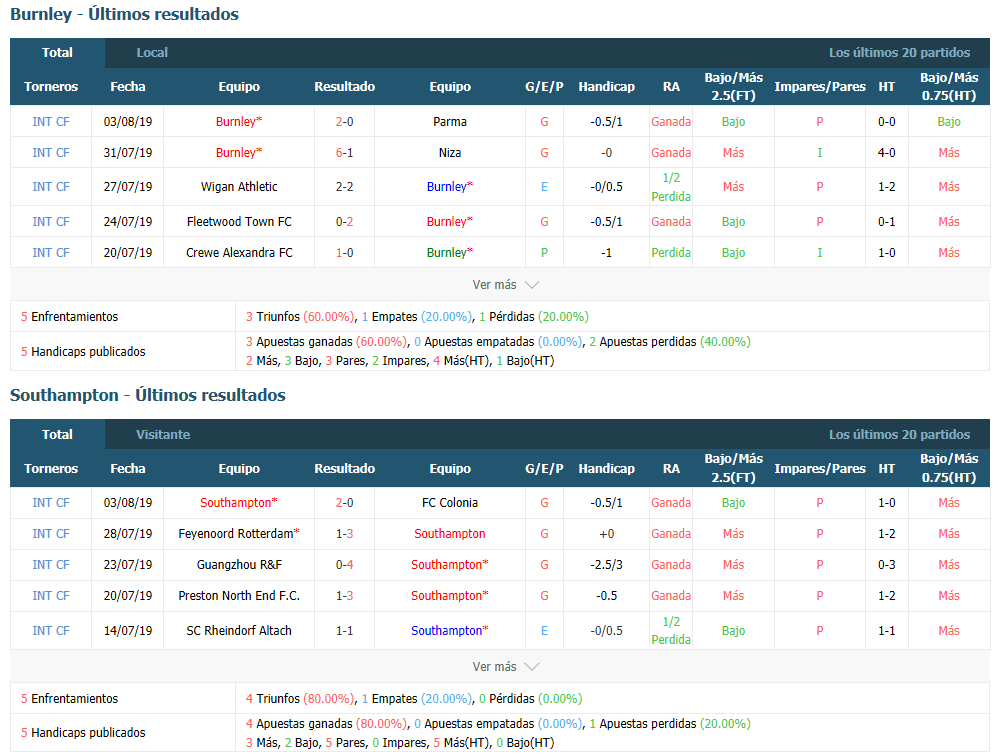Click the date 03/08/19 in Burnley table
This screenshot has height=754, width=998.
[128, 122]
